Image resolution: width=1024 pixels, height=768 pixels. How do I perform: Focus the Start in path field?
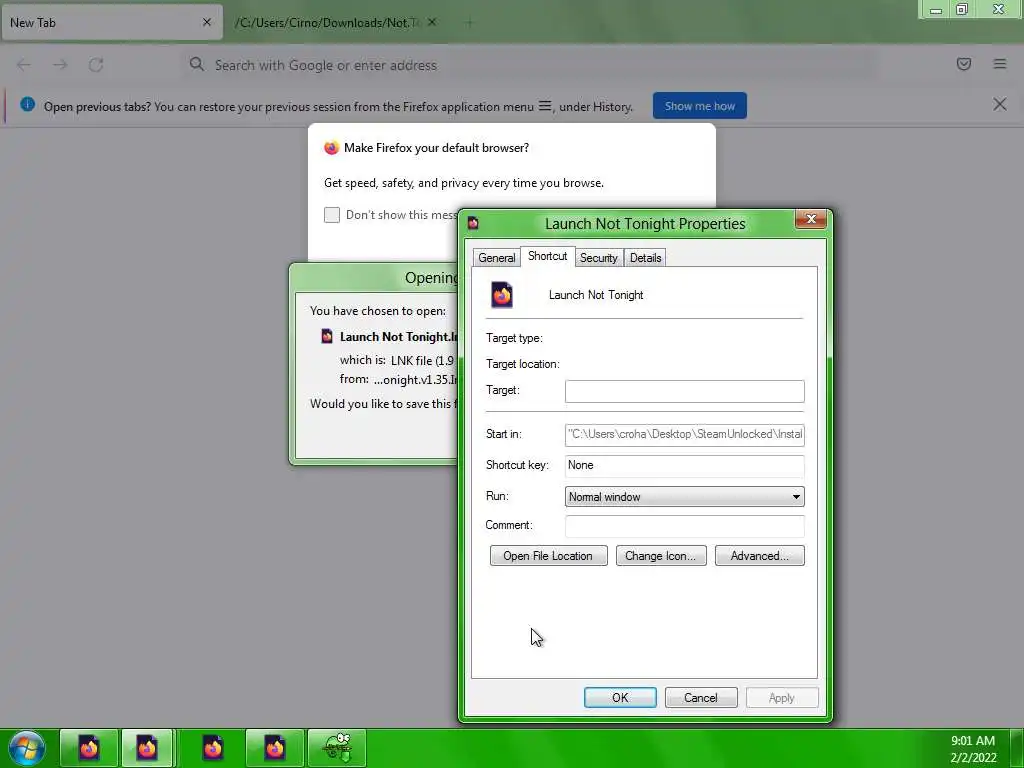(x=684, y=434)
